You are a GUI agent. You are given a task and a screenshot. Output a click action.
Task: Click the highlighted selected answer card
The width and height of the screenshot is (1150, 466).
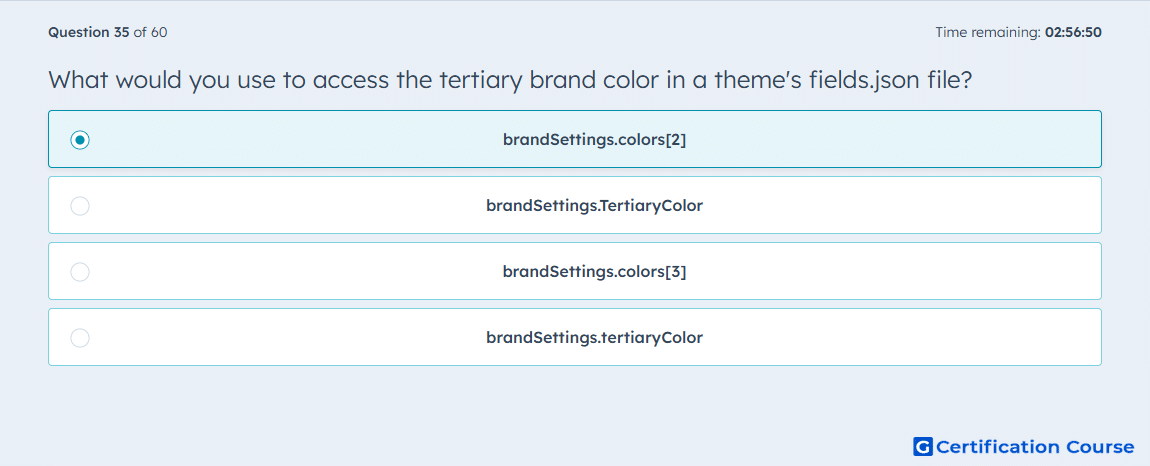point(575,139)
